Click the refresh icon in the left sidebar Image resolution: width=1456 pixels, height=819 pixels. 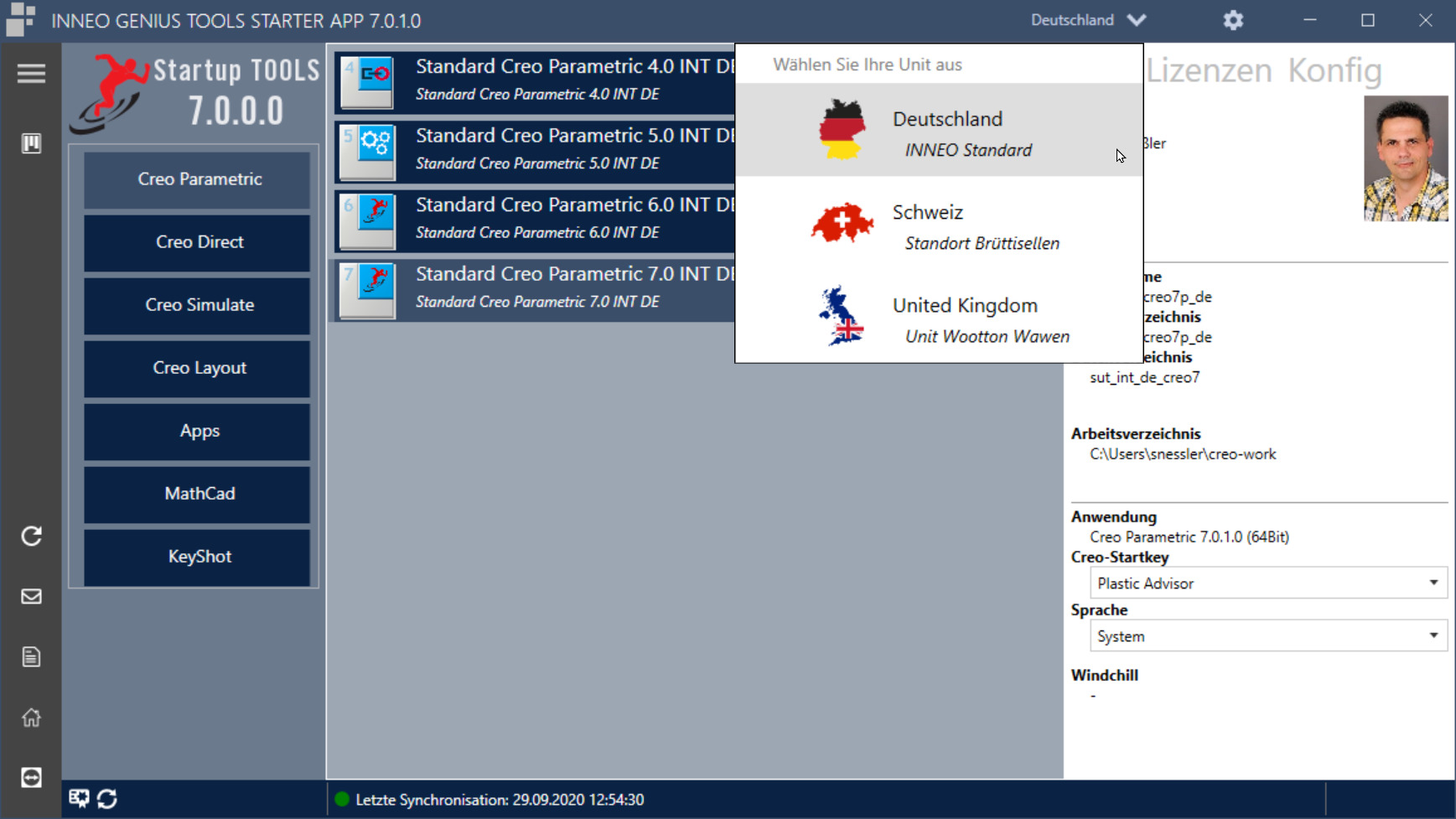pos(31,536)
